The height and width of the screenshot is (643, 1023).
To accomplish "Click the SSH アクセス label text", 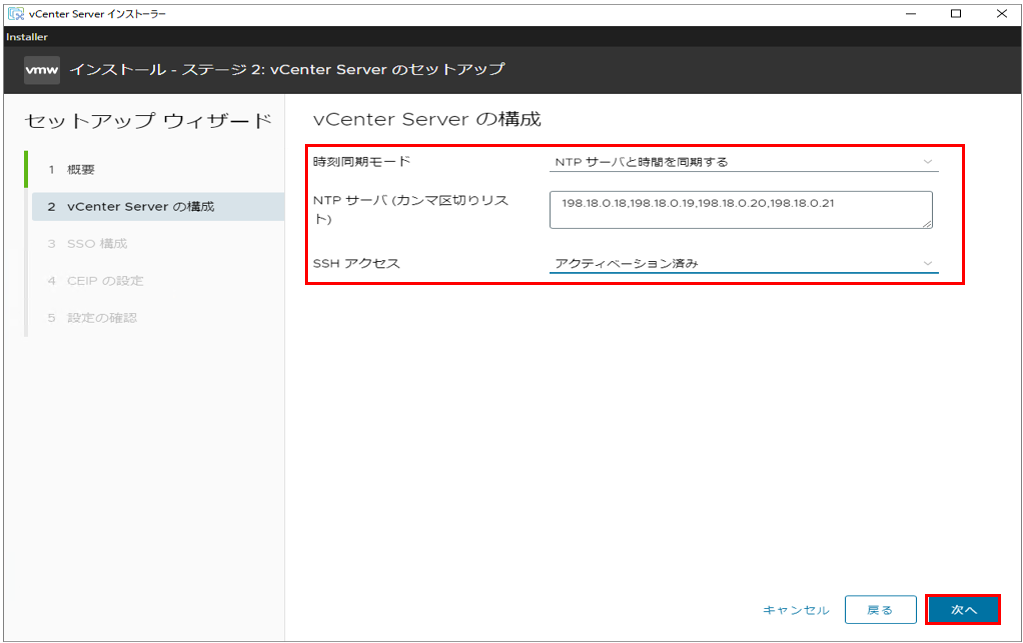I will (356, 263).
